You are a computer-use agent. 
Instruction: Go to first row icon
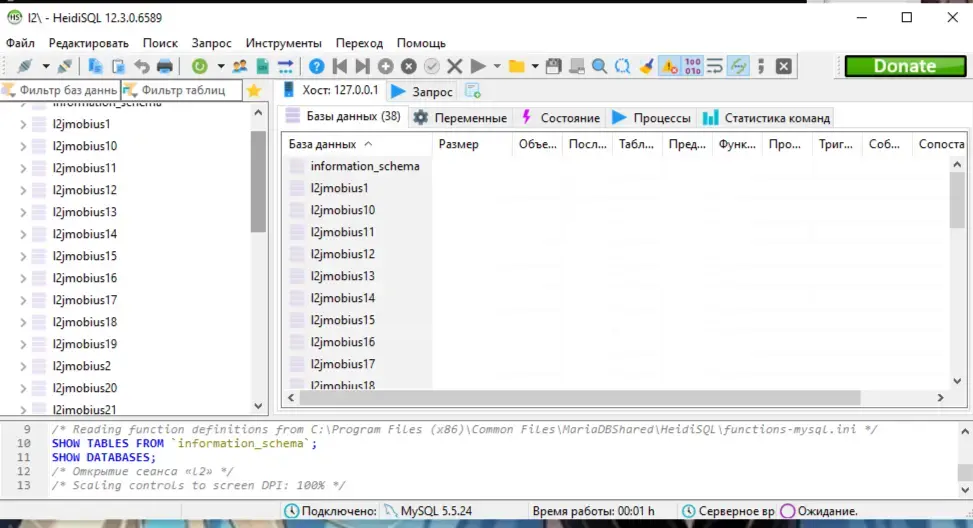pyautogui.click(x=339, y=66)
